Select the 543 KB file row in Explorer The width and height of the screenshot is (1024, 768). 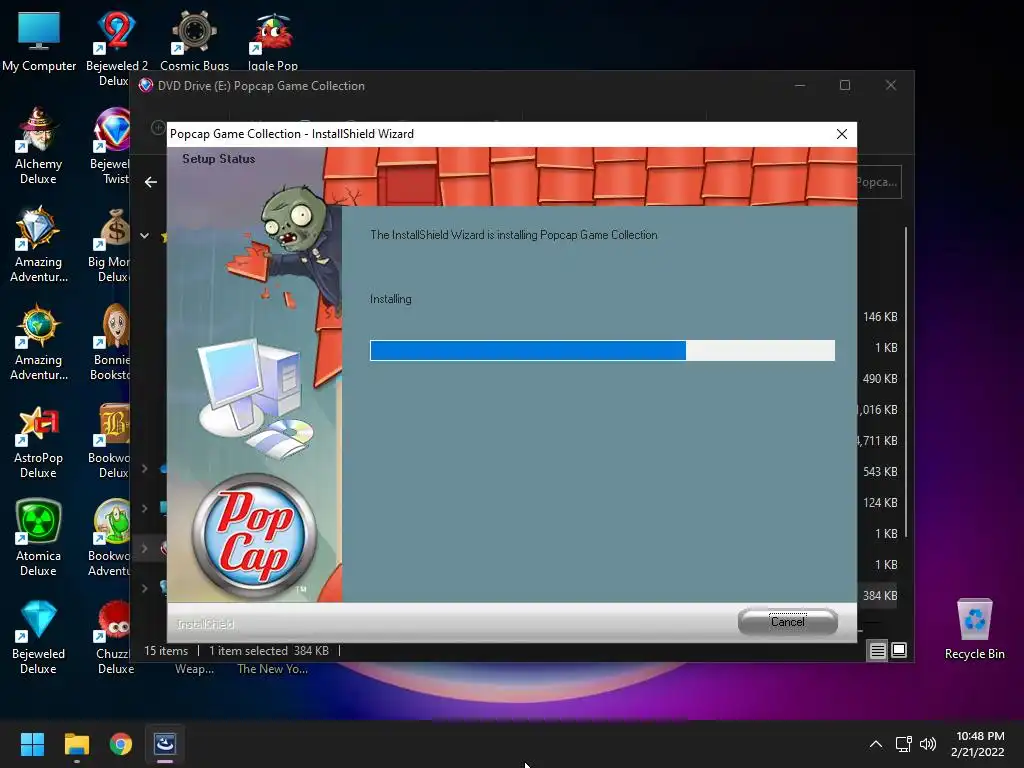coord(879,472)
